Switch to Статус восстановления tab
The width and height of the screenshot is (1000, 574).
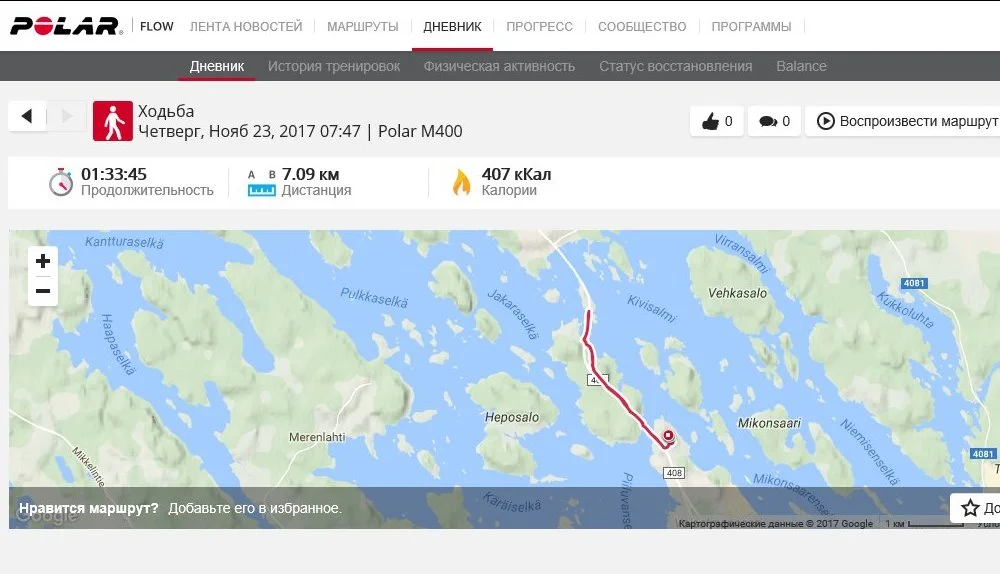click(675, 66)
